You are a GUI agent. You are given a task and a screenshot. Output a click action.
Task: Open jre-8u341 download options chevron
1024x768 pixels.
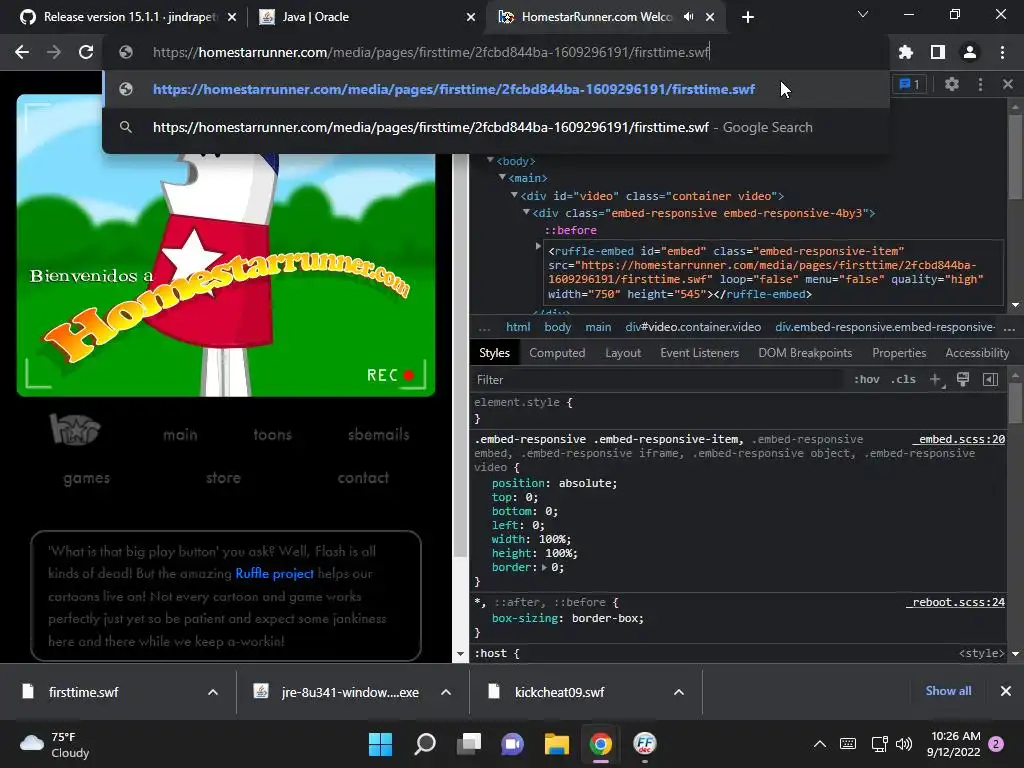click(x=446, y=692)
